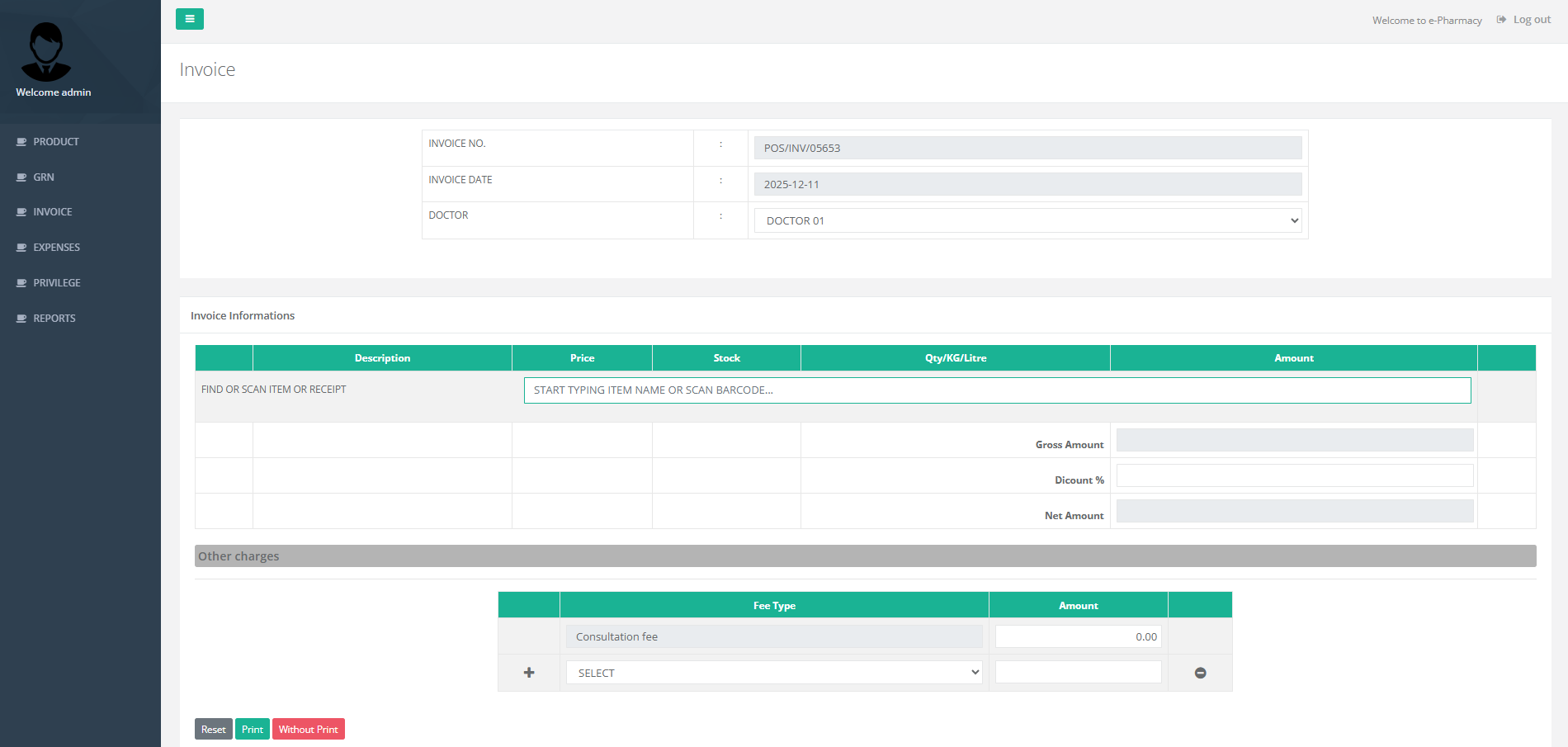Click the Reset button
This screenshot has height=747, width=1568.
[x=213, y=729]
